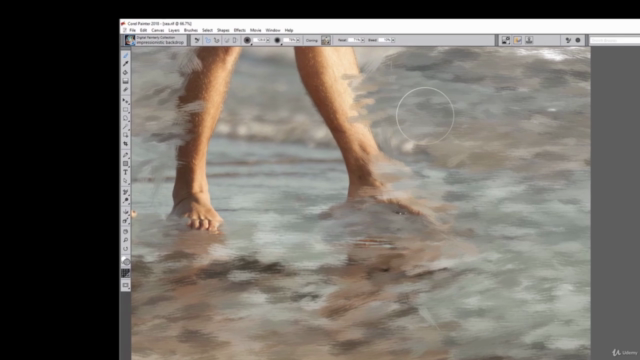The width and height of the screenshot is (640, 360).
Task: Open the opacity preview circle
Action: click(277, 40)
